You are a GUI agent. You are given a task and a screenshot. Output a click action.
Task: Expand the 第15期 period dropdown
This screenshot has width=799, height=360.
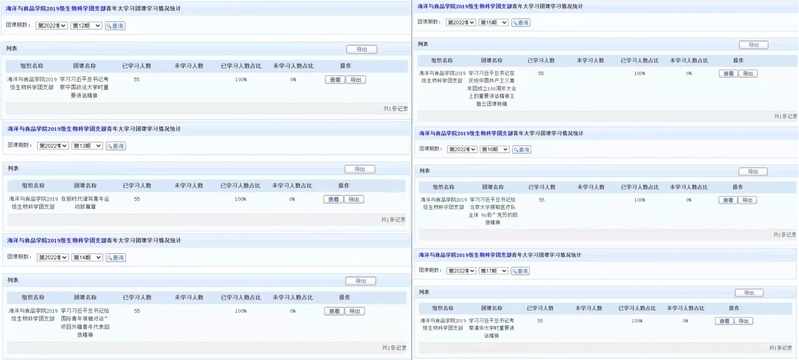point(493,22)
